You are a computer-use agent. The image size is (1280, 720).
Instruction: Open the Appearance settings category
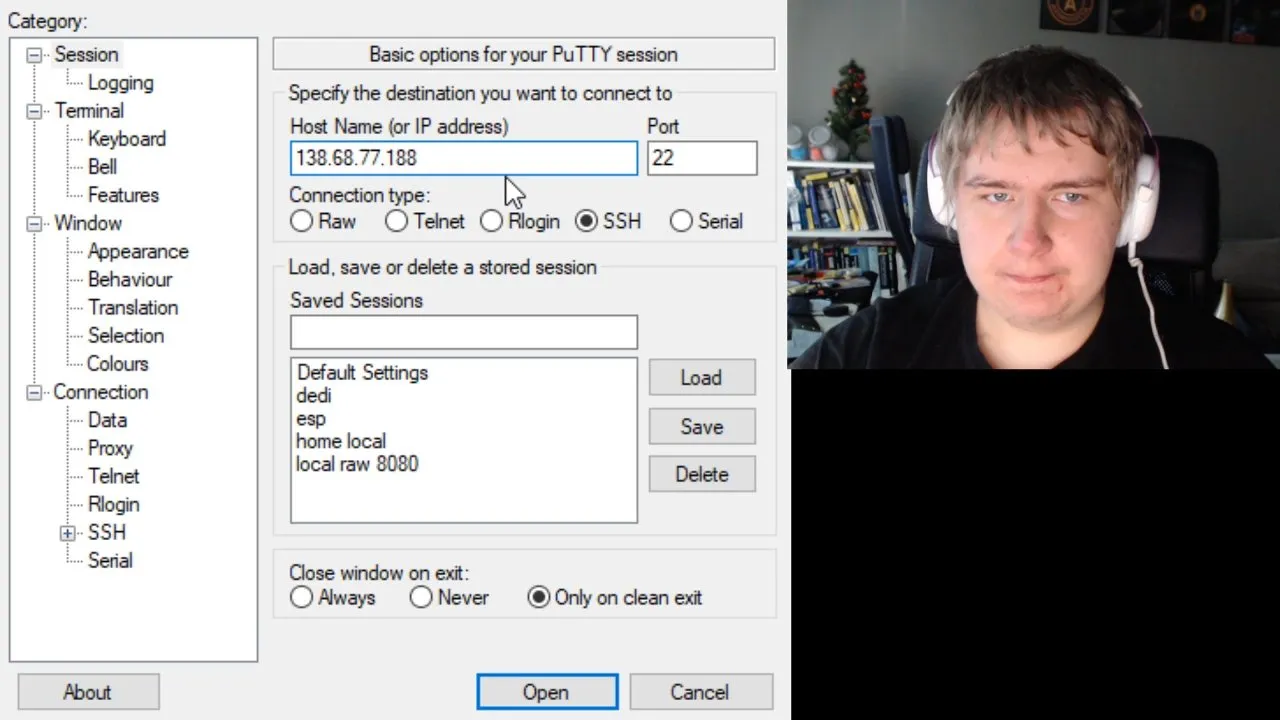(x=138, y=251)
